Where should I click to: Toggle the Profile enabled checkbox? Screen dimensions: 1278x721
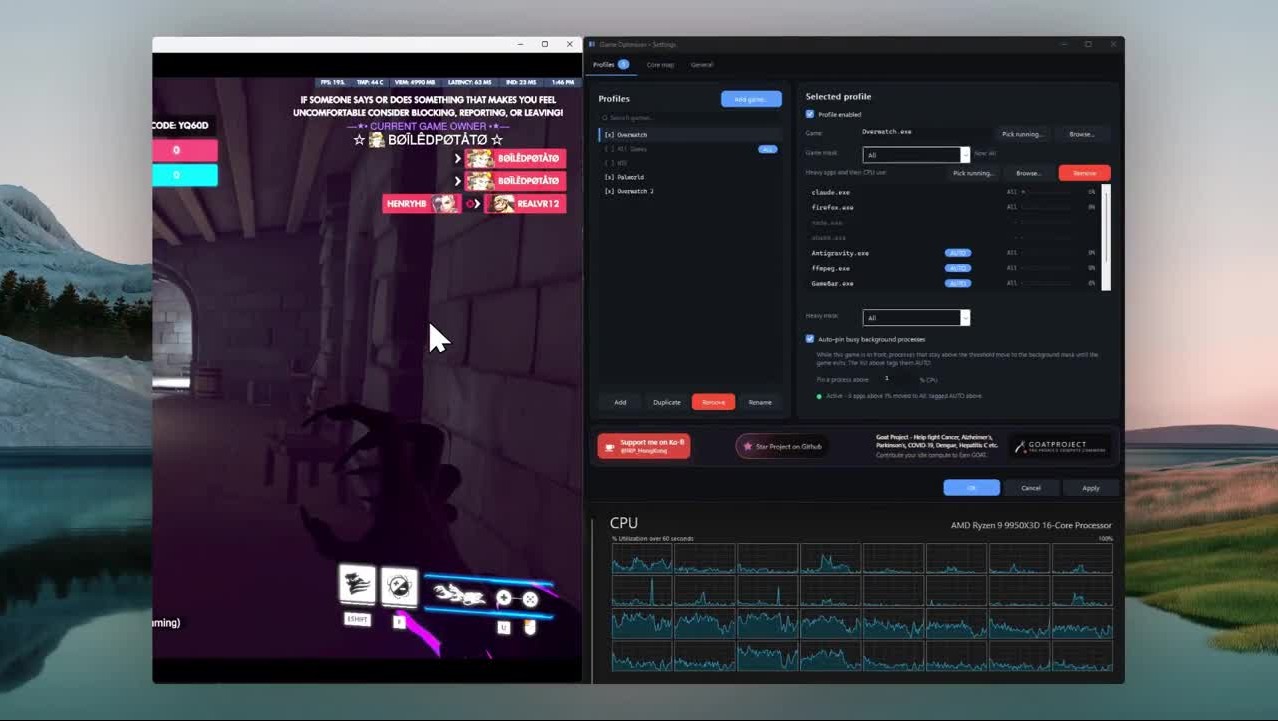pyautogui.click(x=810, y=114)
